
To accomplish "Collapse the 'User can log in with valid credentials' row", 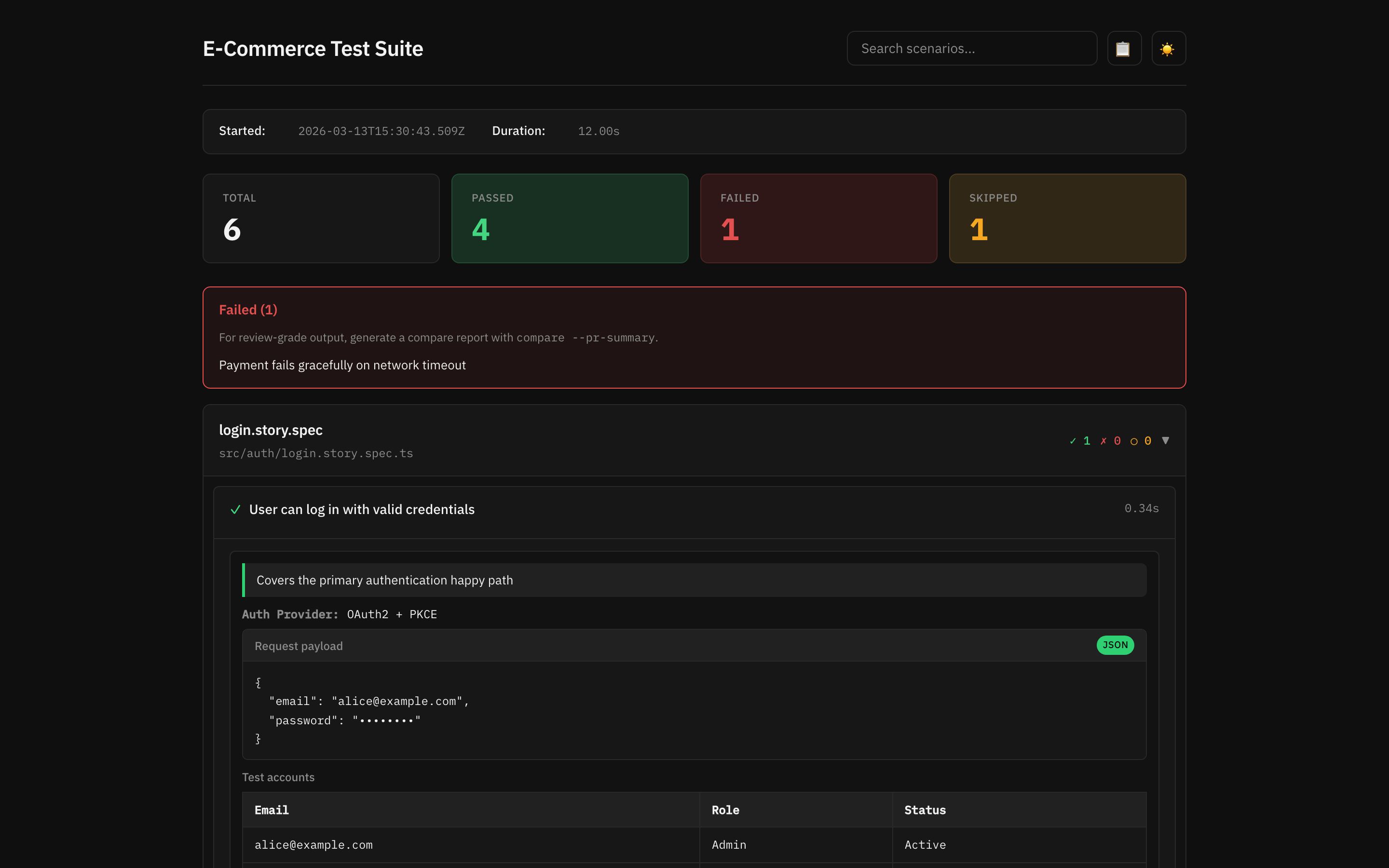I will pos(361,509).
